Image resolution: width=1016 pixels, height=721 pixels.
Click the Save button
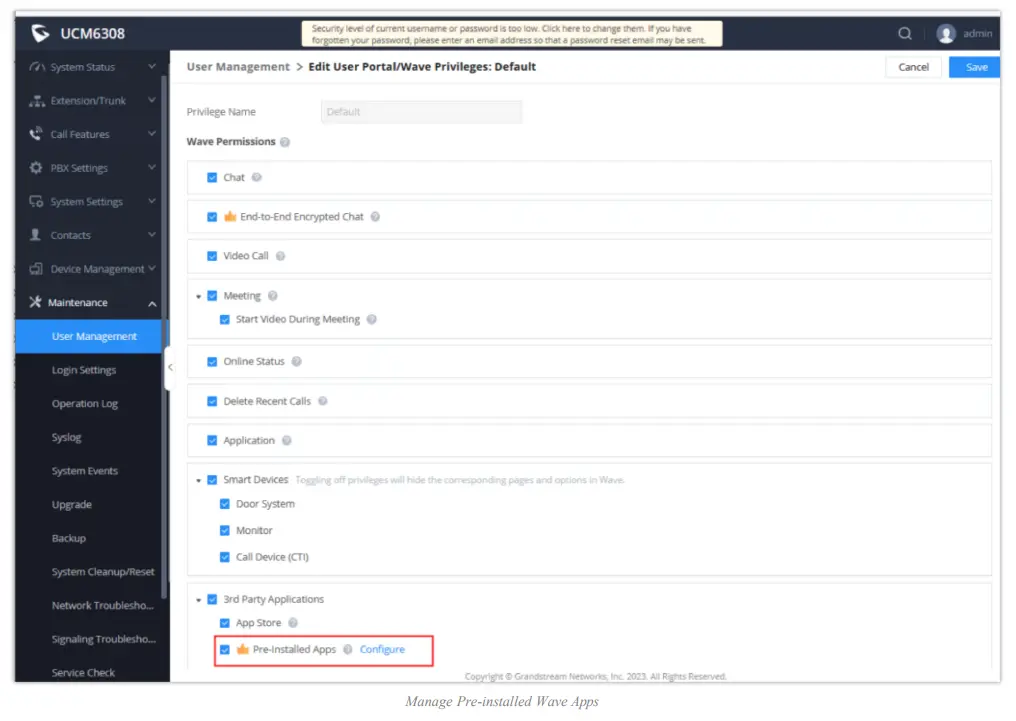pyautogui.click(x=975, y=67)
